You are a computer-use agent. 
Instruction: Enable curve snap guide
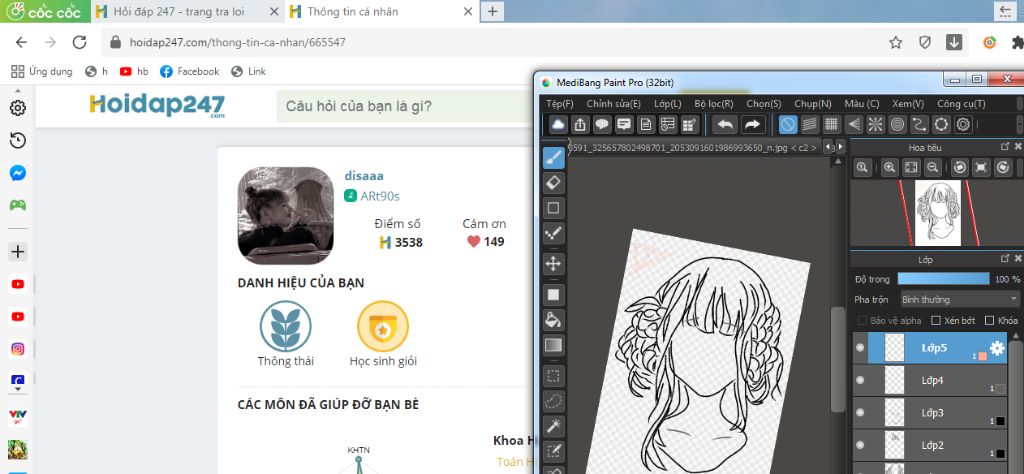pyautogui.click(x=920, y=124)
